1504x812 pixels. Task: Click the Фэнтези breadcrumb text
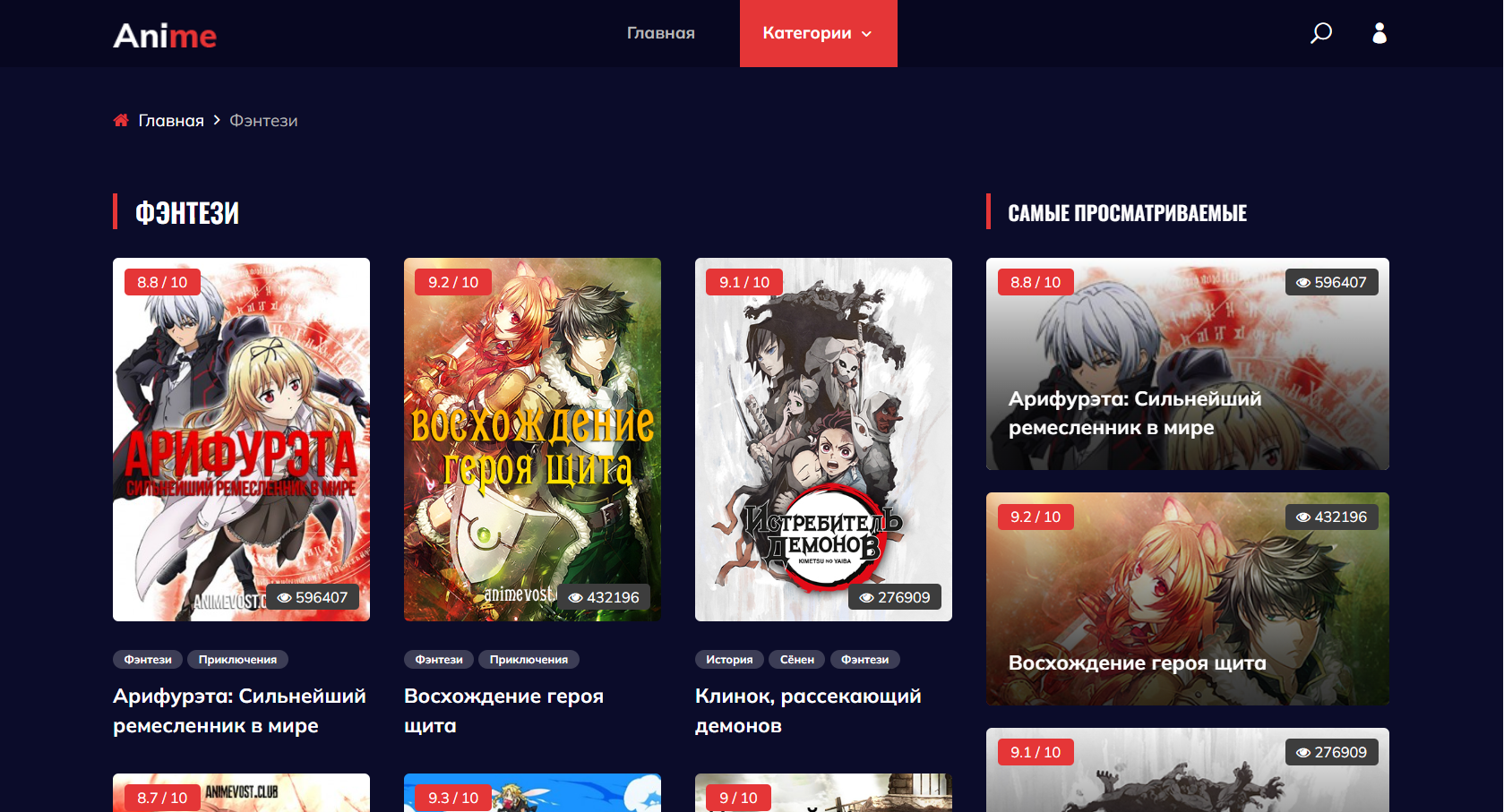coord(263,120)
